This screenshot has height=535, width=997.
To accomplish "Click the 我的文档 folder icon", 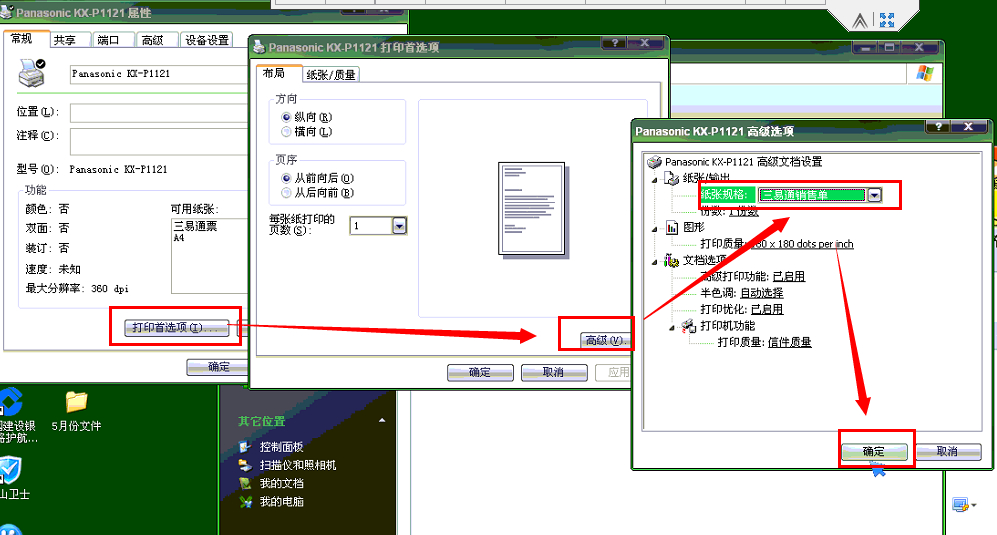I will click(x=245, y=483).
